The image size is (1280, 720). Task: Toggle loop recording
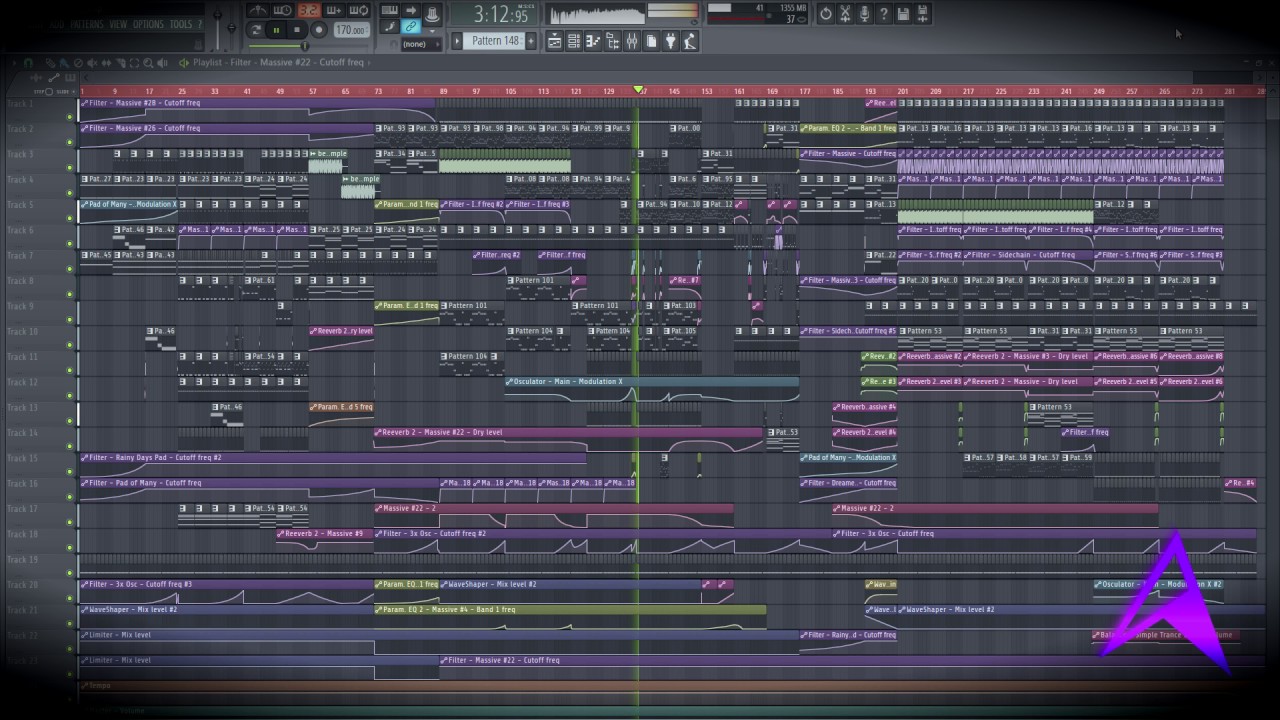(359, 10)
